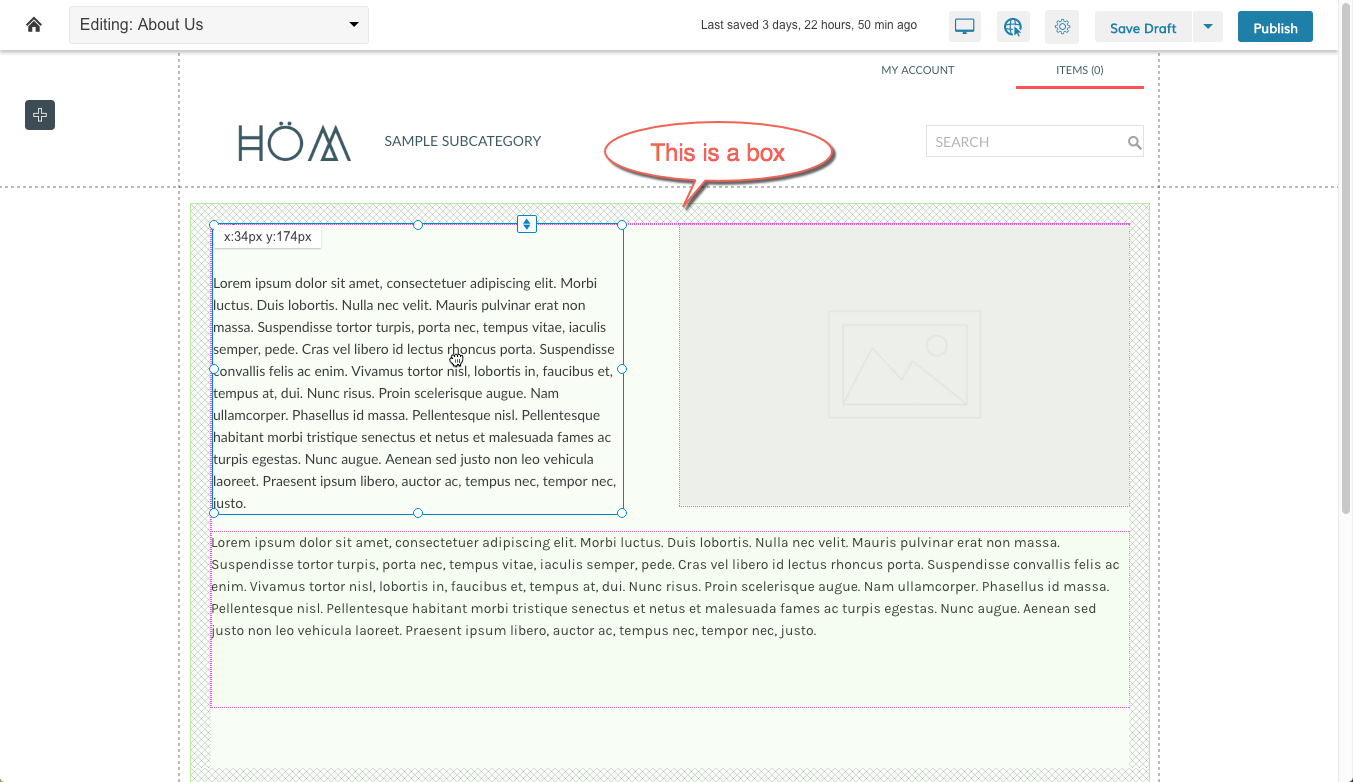Go to the home dashboard icon

pos(34,25)
